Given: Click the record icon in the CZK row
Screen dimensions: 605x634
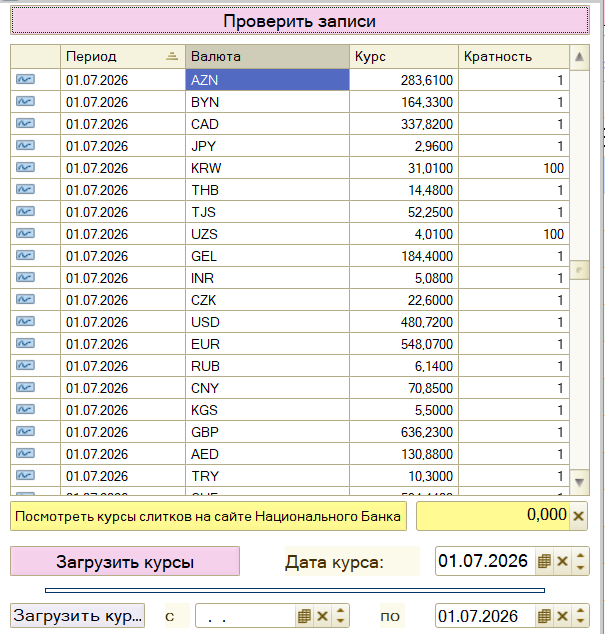Looking at the screenshot, I should click(x=25, y=299).
